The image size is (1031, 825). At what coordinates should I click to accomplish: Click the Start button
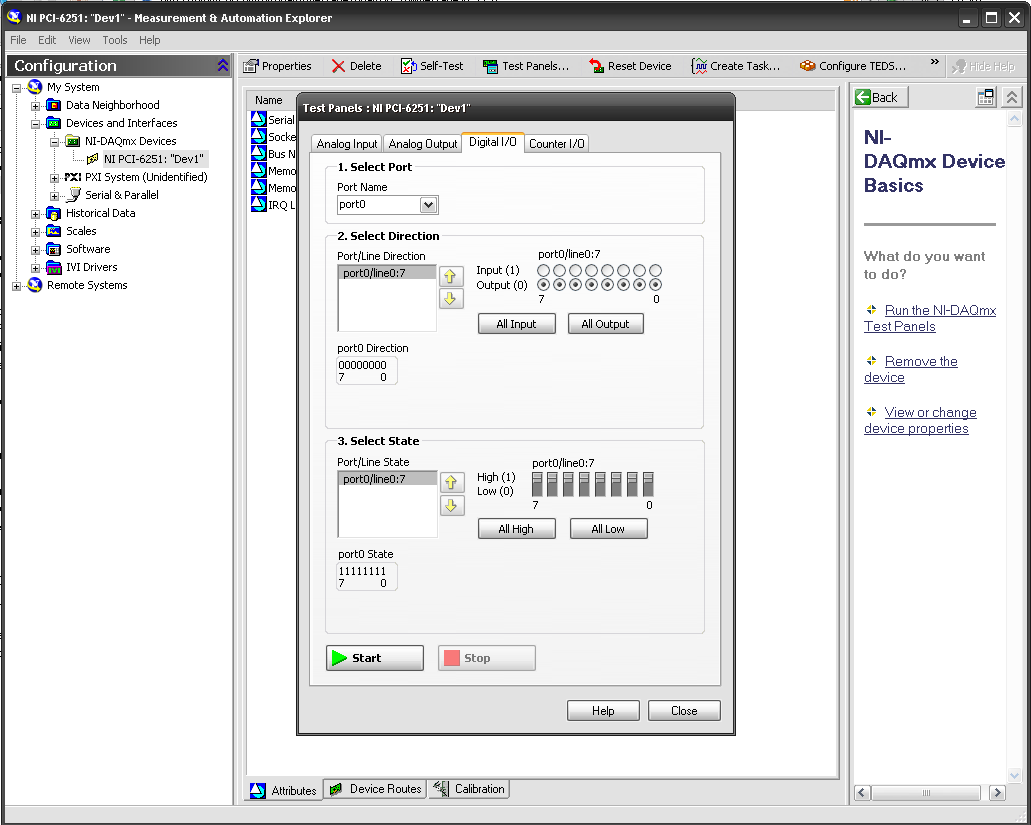point(375,658)
